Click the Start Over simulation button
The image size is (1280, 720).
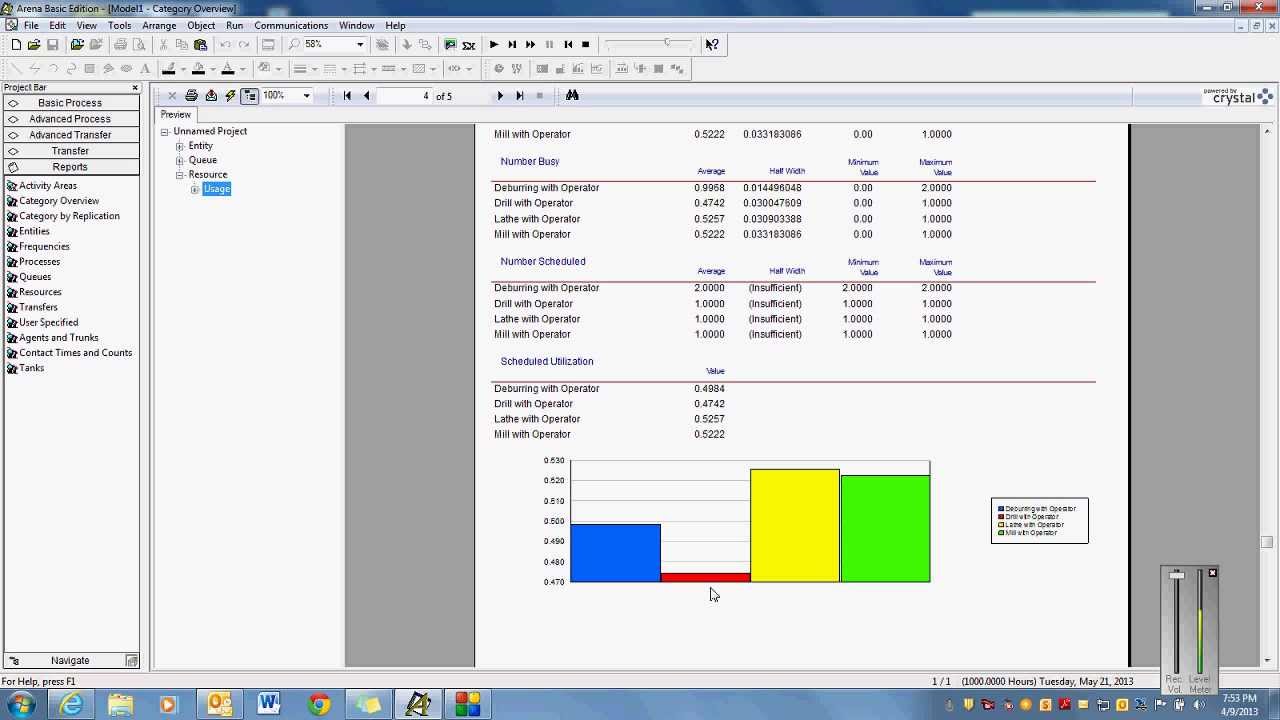coord(568,45)
